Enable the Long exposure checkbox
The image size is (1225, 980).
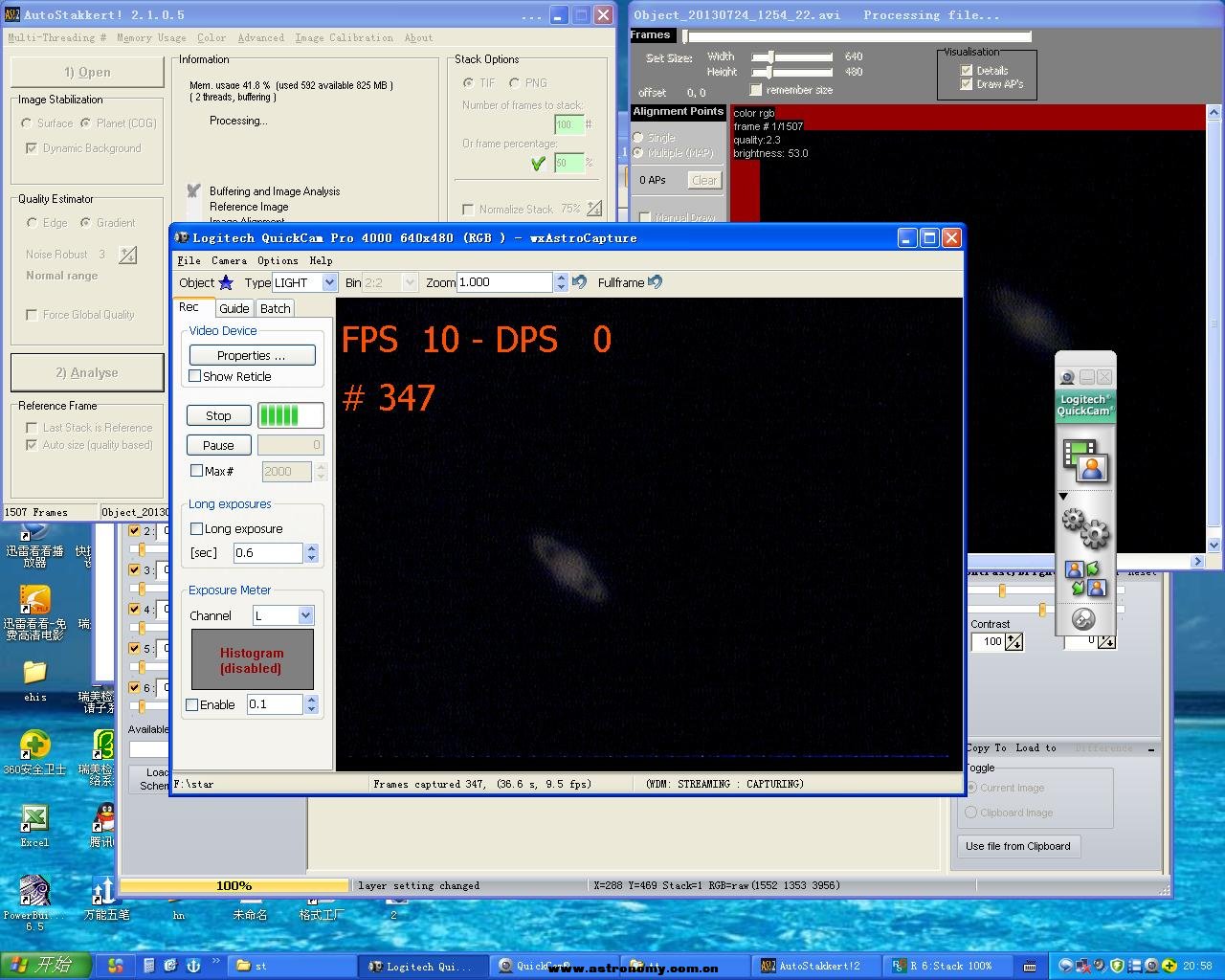pyautogui.click(x=196, y=528)
